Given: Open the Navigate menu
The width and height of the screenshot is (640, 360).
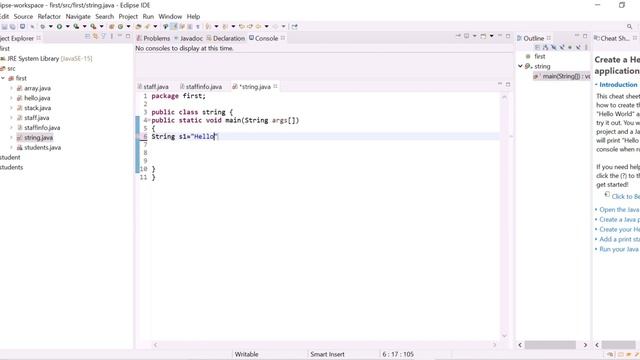Looking at the screenshot, I should tap(78, 16).
